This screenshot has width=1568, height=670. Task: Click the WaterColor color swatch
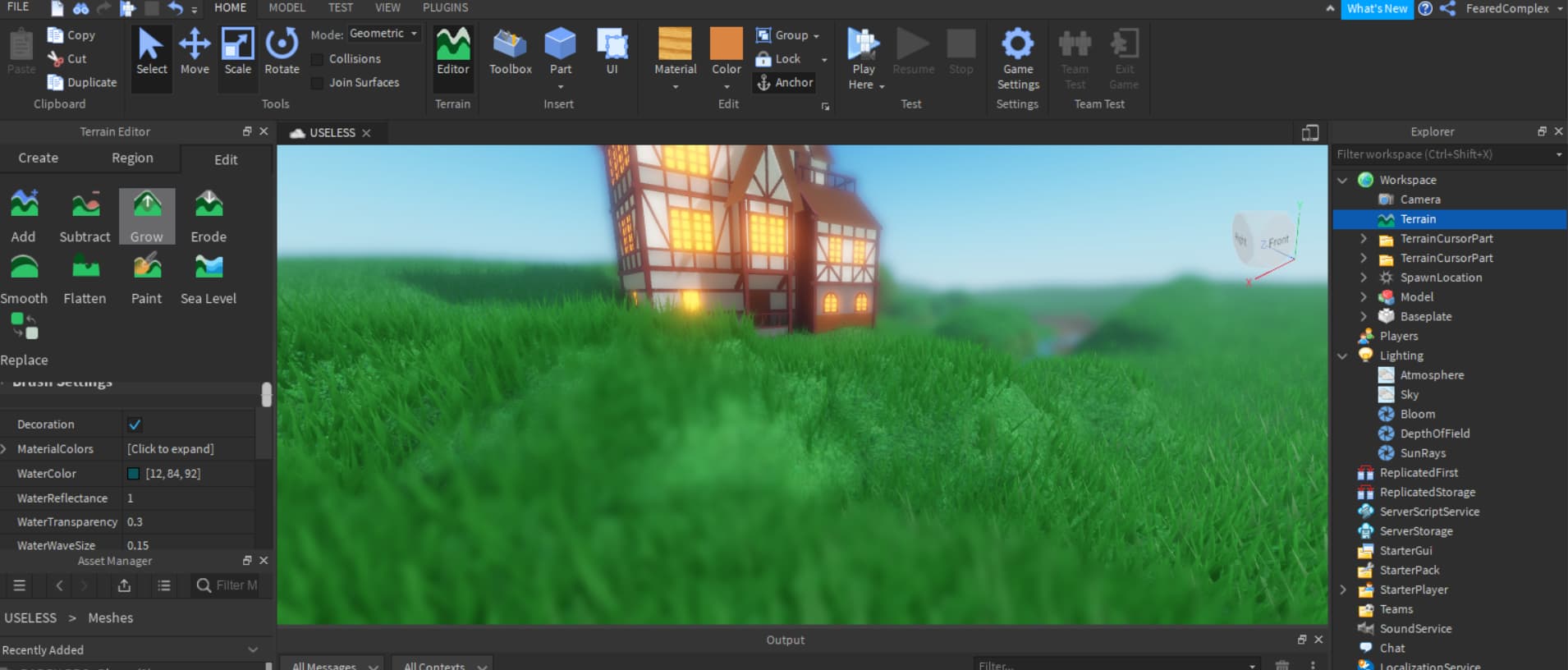(x=133, y=474)
